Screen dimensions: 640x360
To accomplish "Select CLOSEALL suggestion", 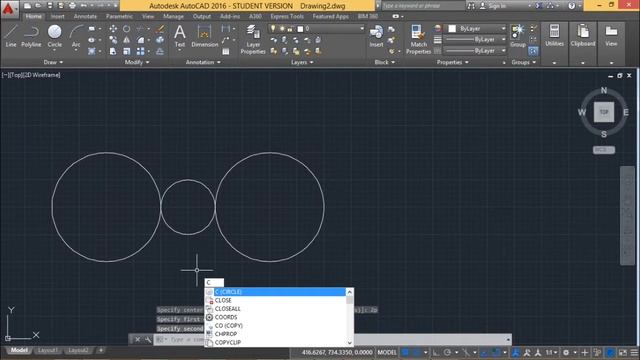I will click(x=275, y=309).
